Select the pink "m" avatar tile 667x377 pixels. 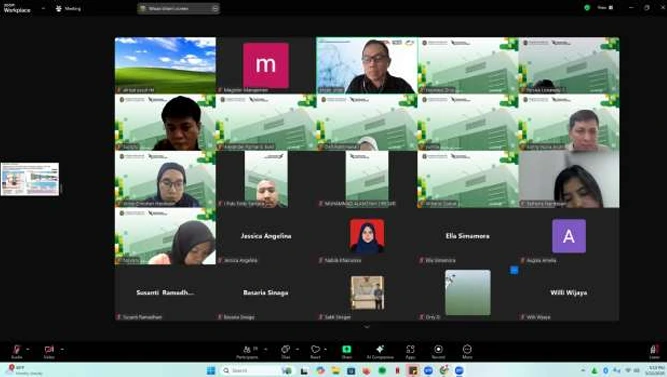point(266,65)
